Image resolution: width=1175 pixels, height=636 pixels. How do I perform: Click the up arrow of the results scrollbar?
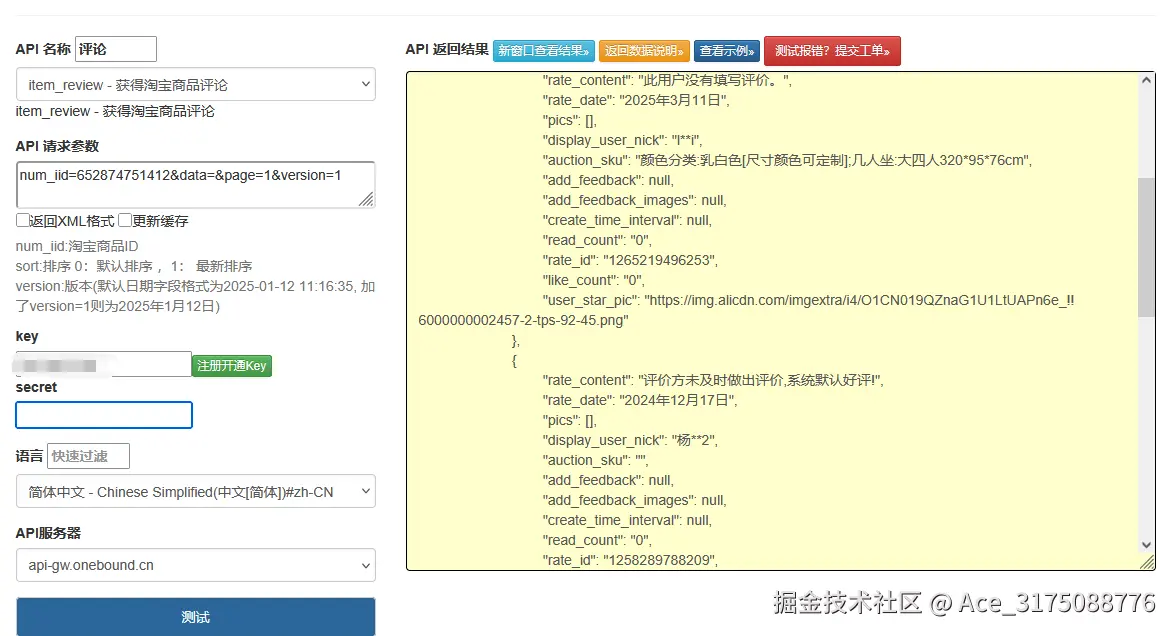pos(1148,80)
